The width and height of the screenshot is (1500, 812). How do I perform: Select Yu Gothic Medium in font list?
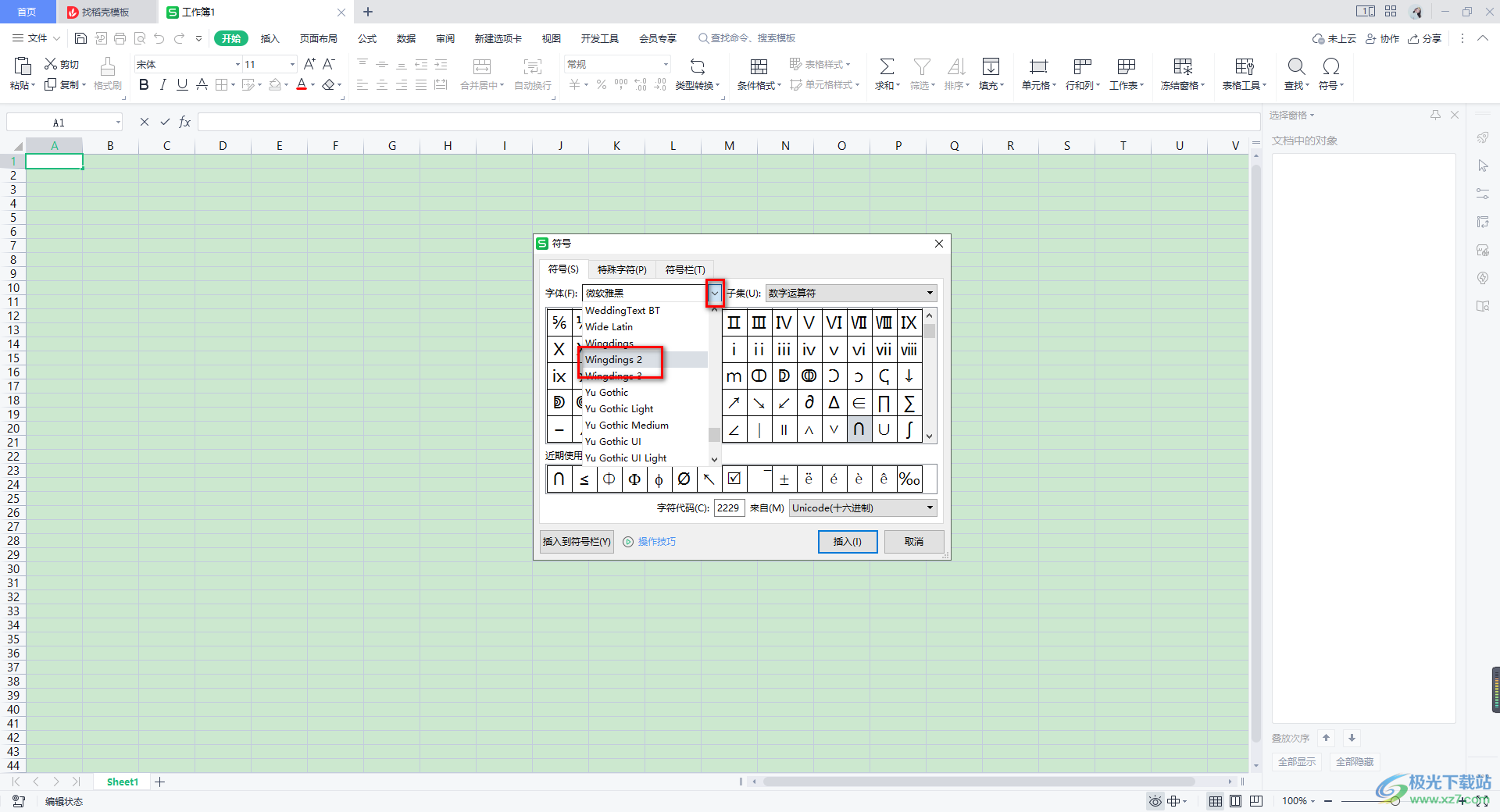(x=645, y=425)
